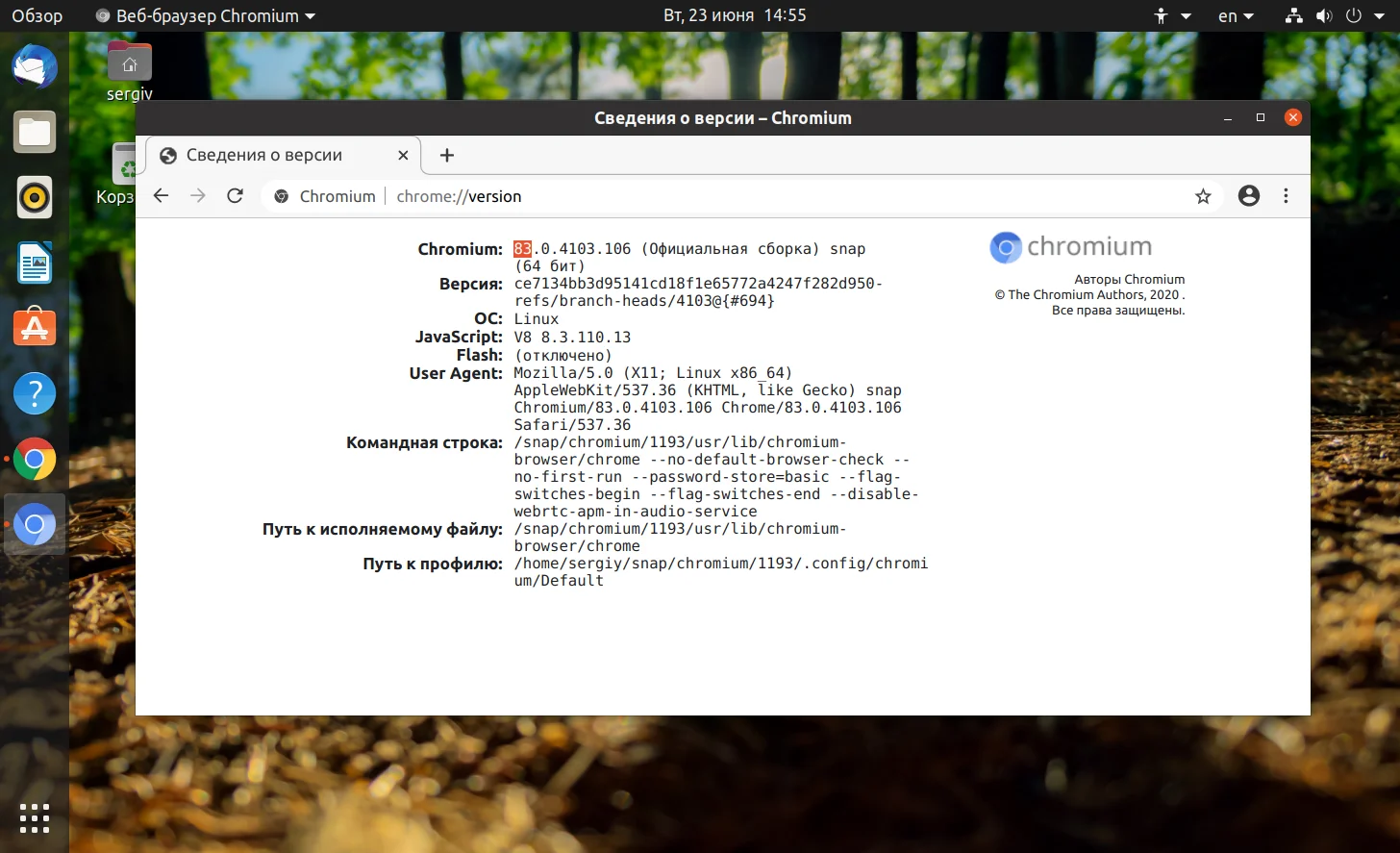Reload the chrome://version page
Image resolution: width=1400 pixels, height=853 pixels.
click(235, 196)
